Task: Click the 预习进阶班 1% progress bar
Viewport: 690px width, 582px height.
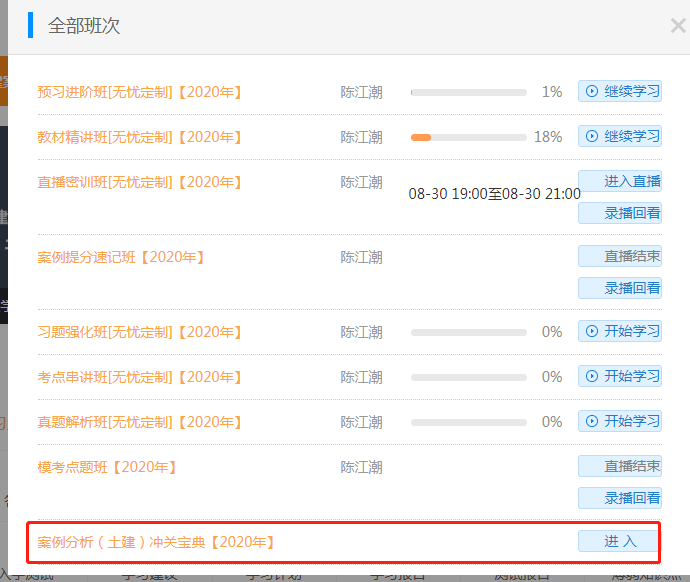Action: (468, 92)
